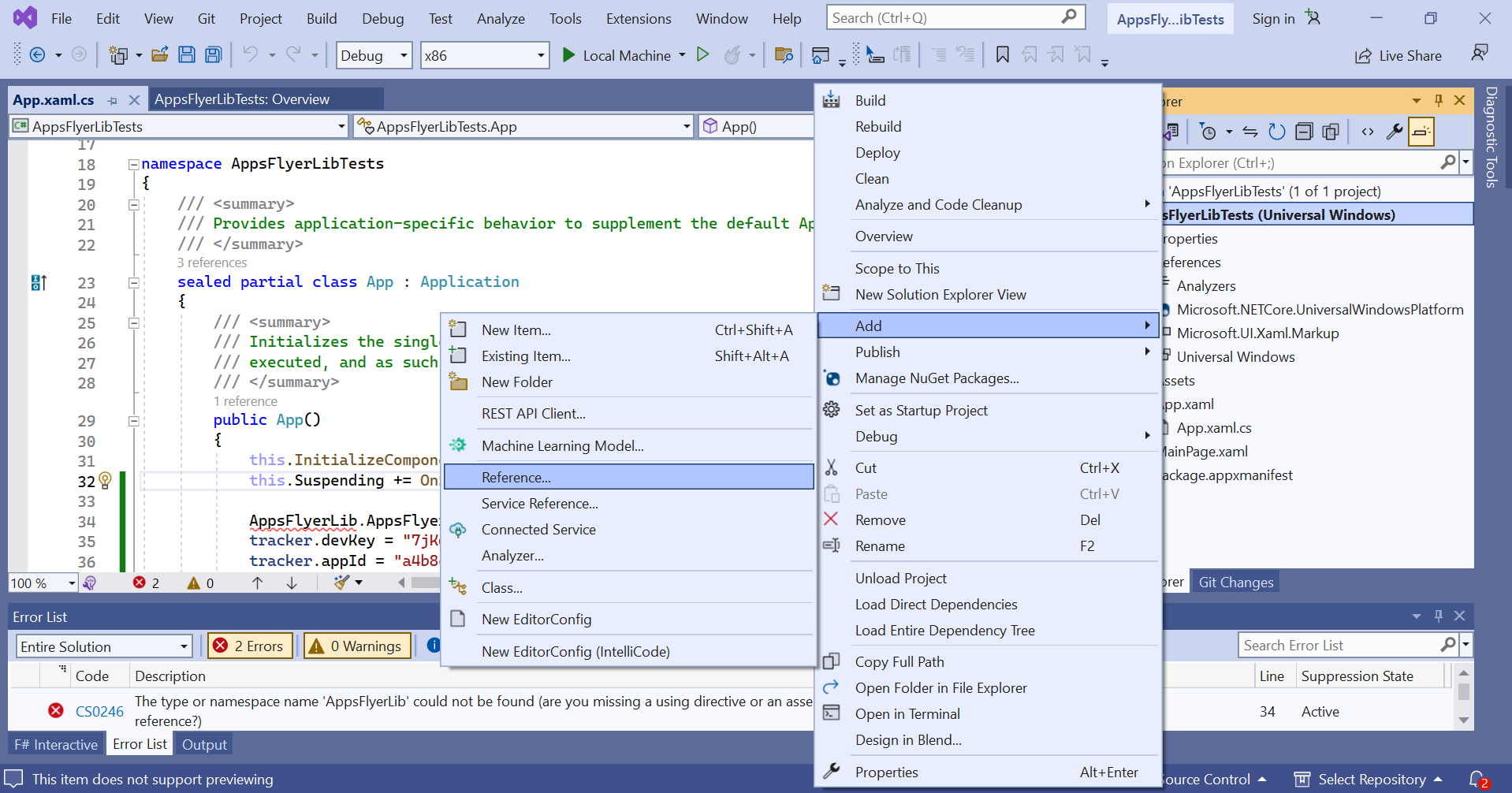Click Start Without Debugging outline arrow
This screenshot has width=1512, height=793.
703,55
